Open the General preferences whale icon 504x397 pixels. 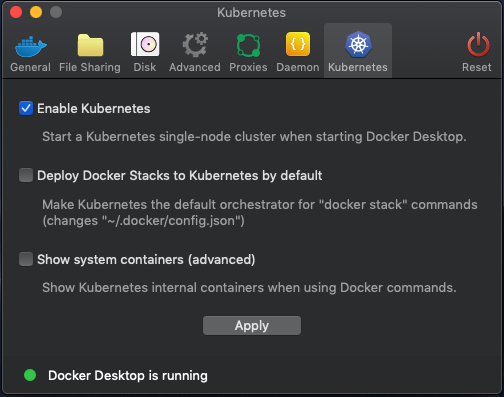tap(31, 46)
